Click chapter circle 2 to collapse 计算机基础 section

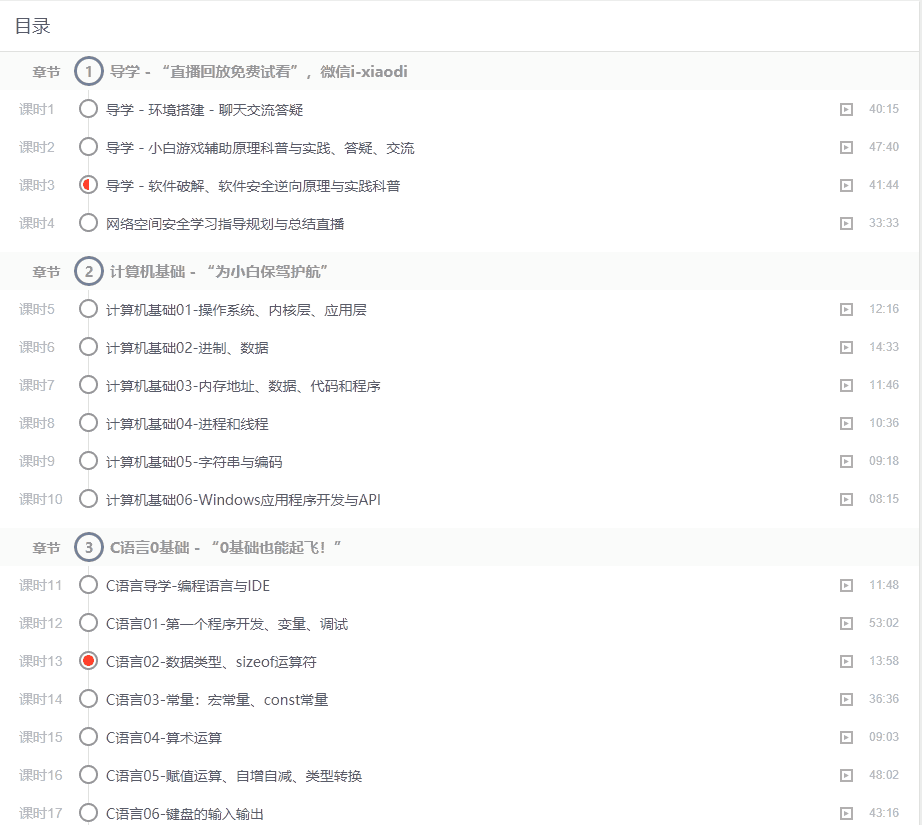coord(87,271)
